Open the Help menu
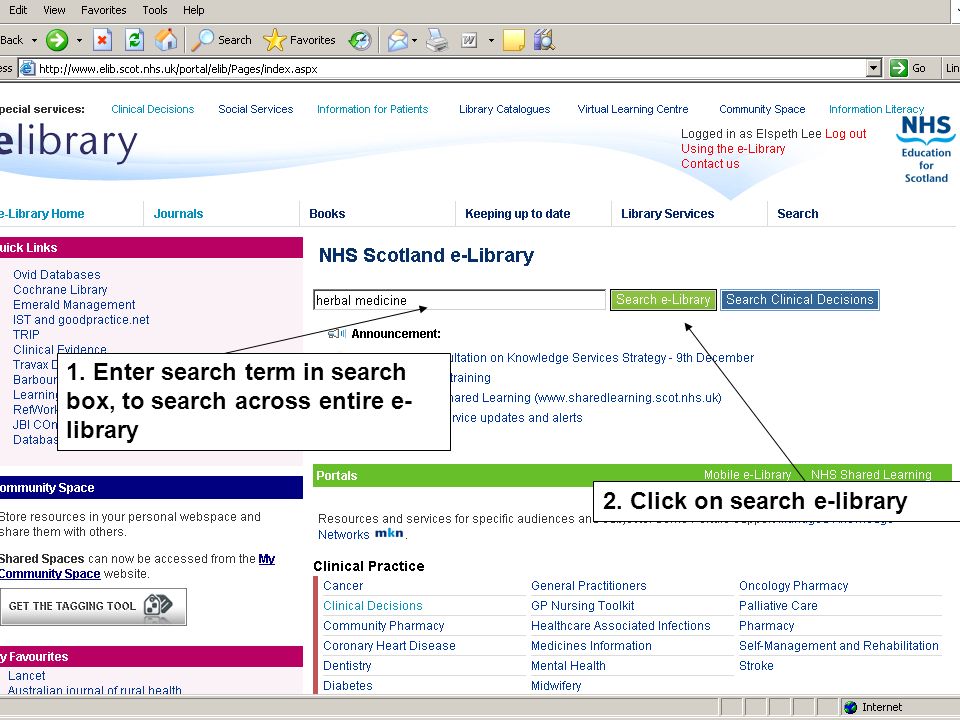The width and height of the screenshot is (960, 720). pos(193,10)
